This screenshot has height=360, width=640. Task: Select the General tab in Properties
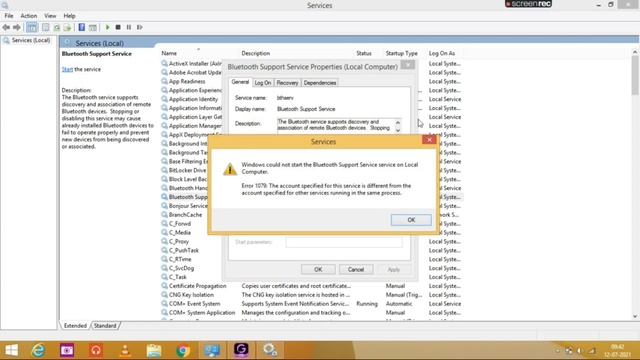pyautogui.click(x=240, y=82)
